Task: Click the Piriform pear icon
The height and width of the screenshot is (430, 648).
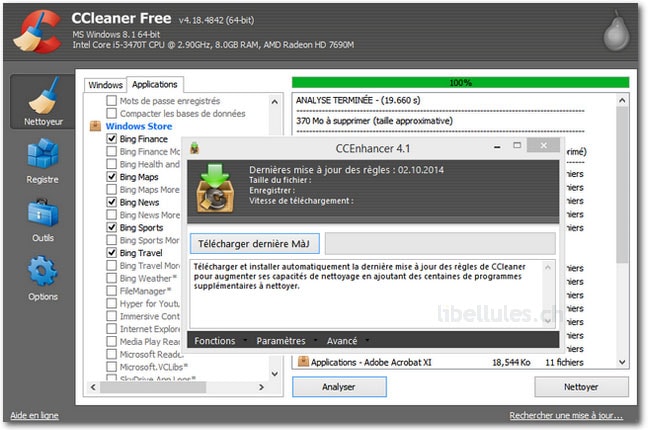Action: [616, 32]
